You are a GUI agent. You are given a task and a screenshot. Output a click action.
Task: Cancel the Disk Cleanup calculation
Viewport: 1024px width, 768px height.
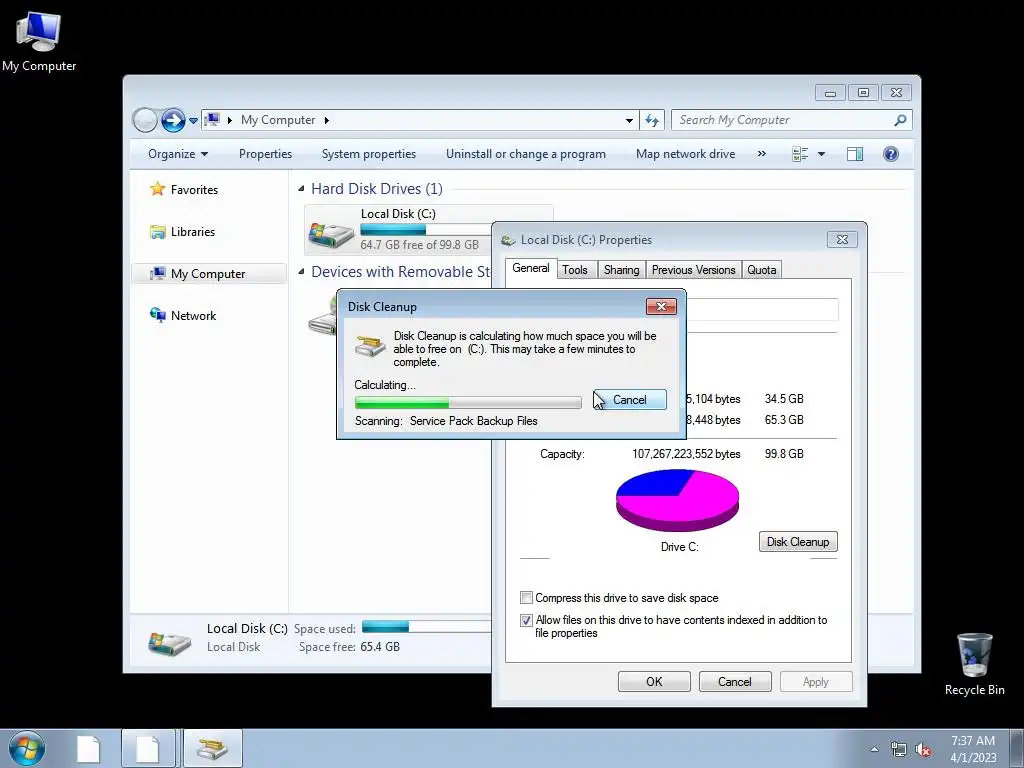[x=630, y=400]
